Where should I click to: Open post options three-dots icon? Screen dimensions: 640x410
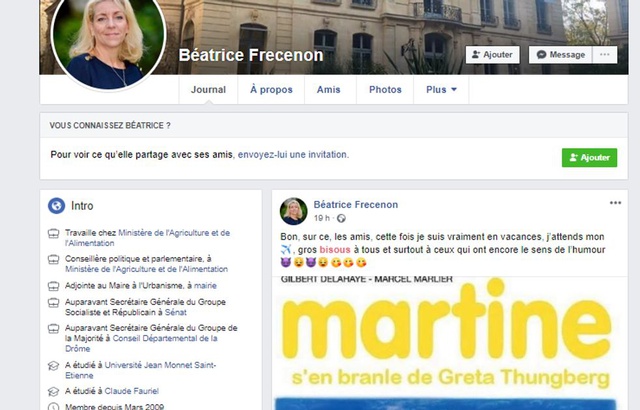click(x=615, y=203)
